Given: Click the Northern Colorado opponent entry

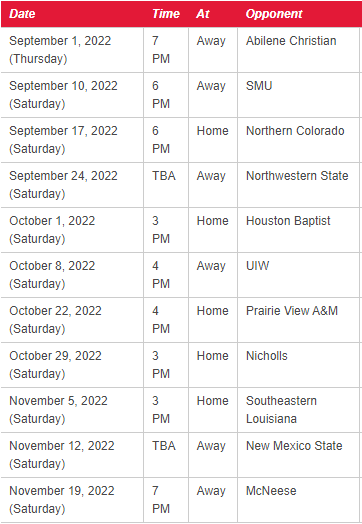Looking at the screenshot, I should click(295, 131).
